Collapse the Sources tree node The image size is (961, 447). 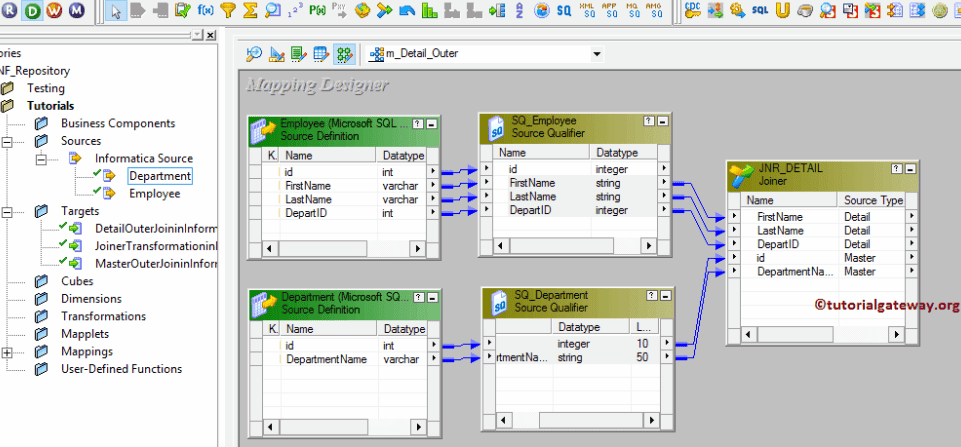click(x=7, y=141)
